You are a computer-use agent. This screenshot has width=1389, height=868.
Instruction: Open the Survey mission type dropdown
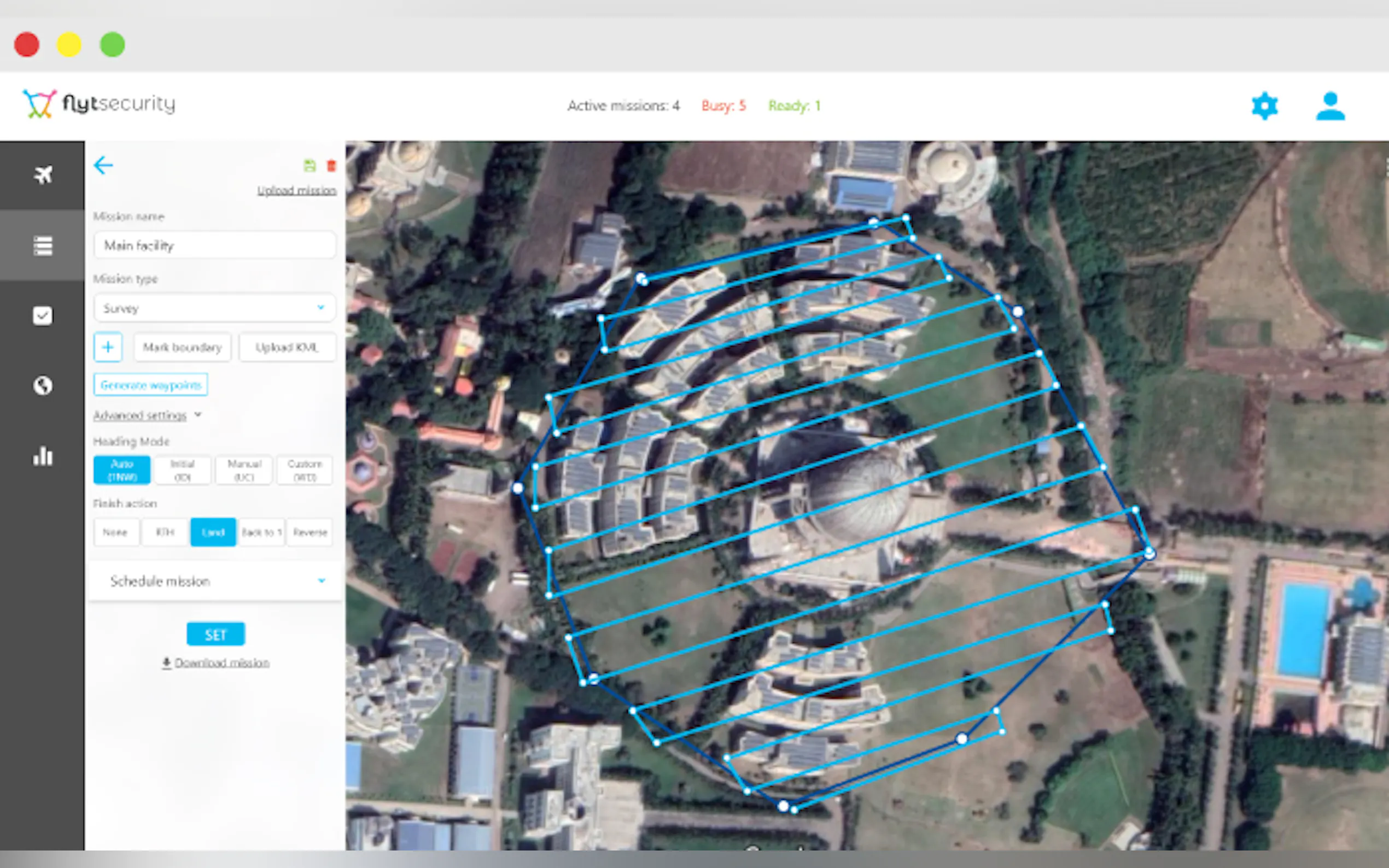[214, 308]
